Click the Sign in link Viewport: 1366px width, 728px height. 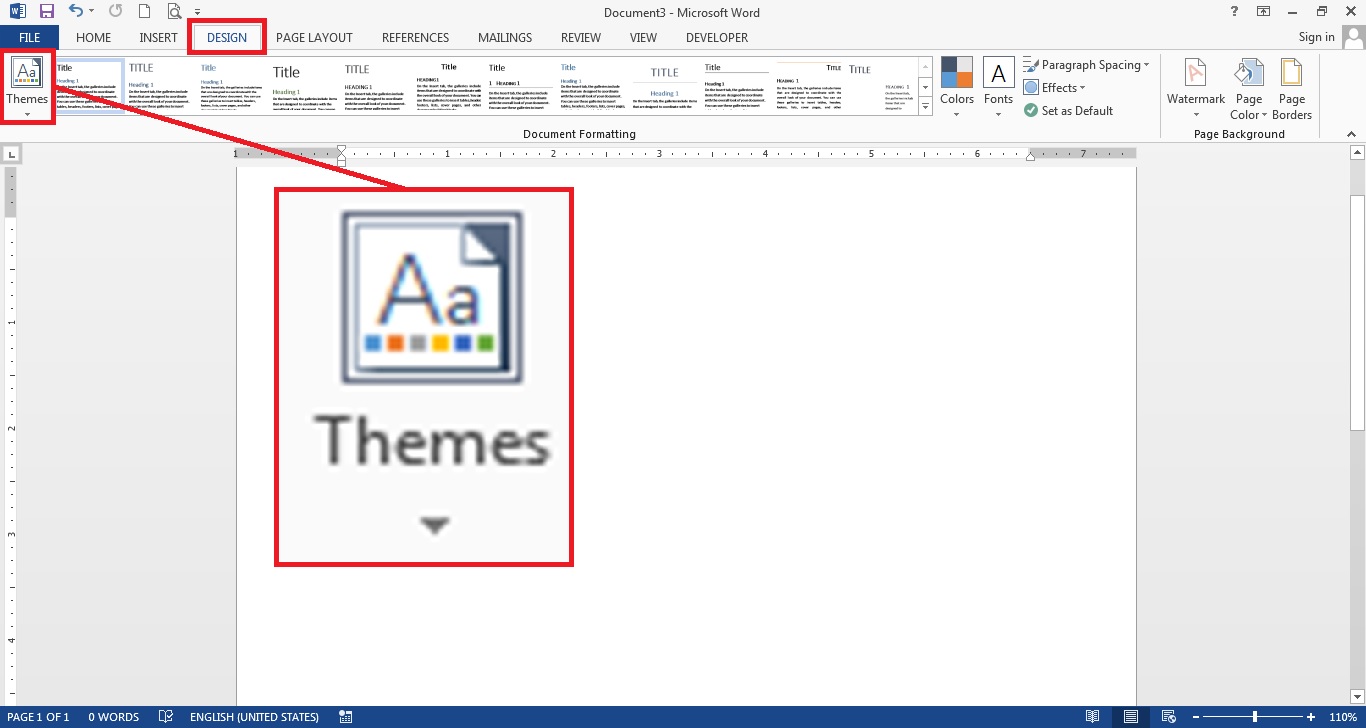(x=1315, y=36)
